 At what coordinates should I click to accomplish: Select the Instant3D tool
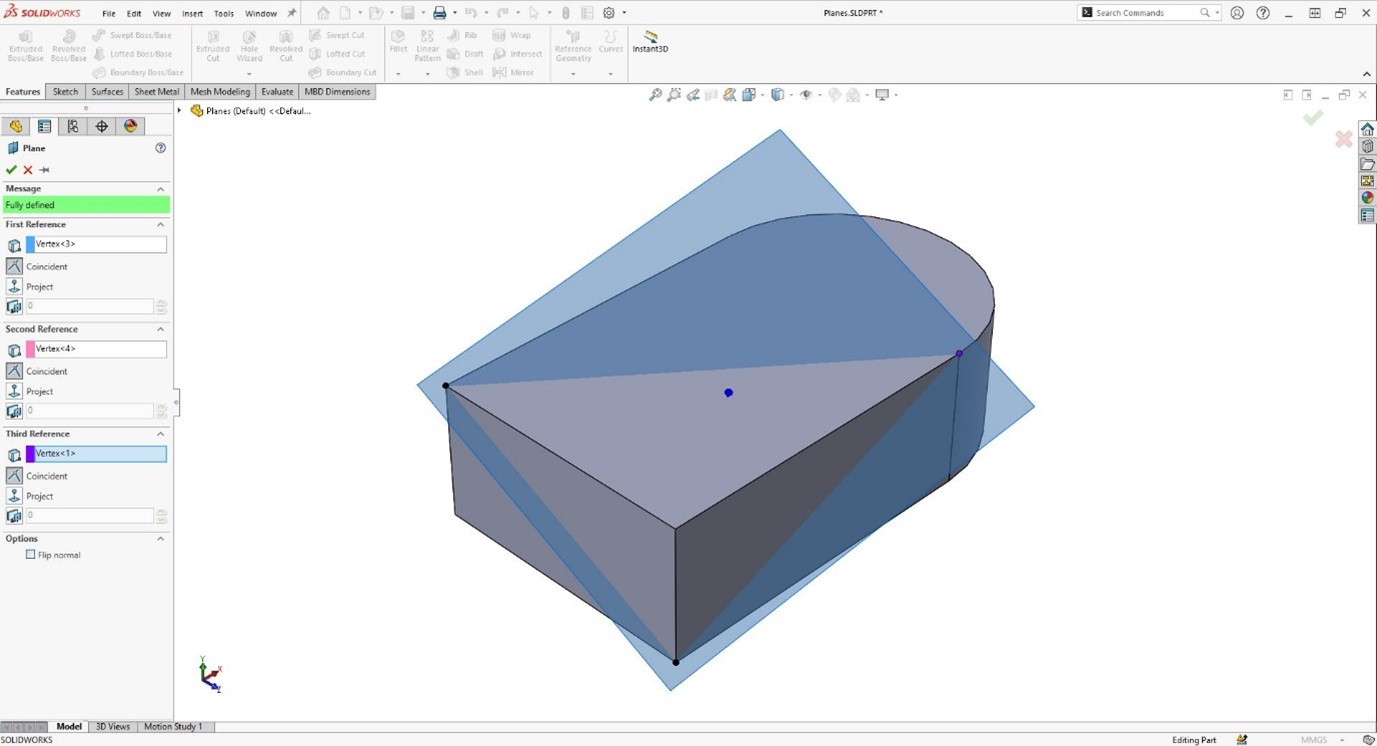pyautogui.click(x=649, y=42)
